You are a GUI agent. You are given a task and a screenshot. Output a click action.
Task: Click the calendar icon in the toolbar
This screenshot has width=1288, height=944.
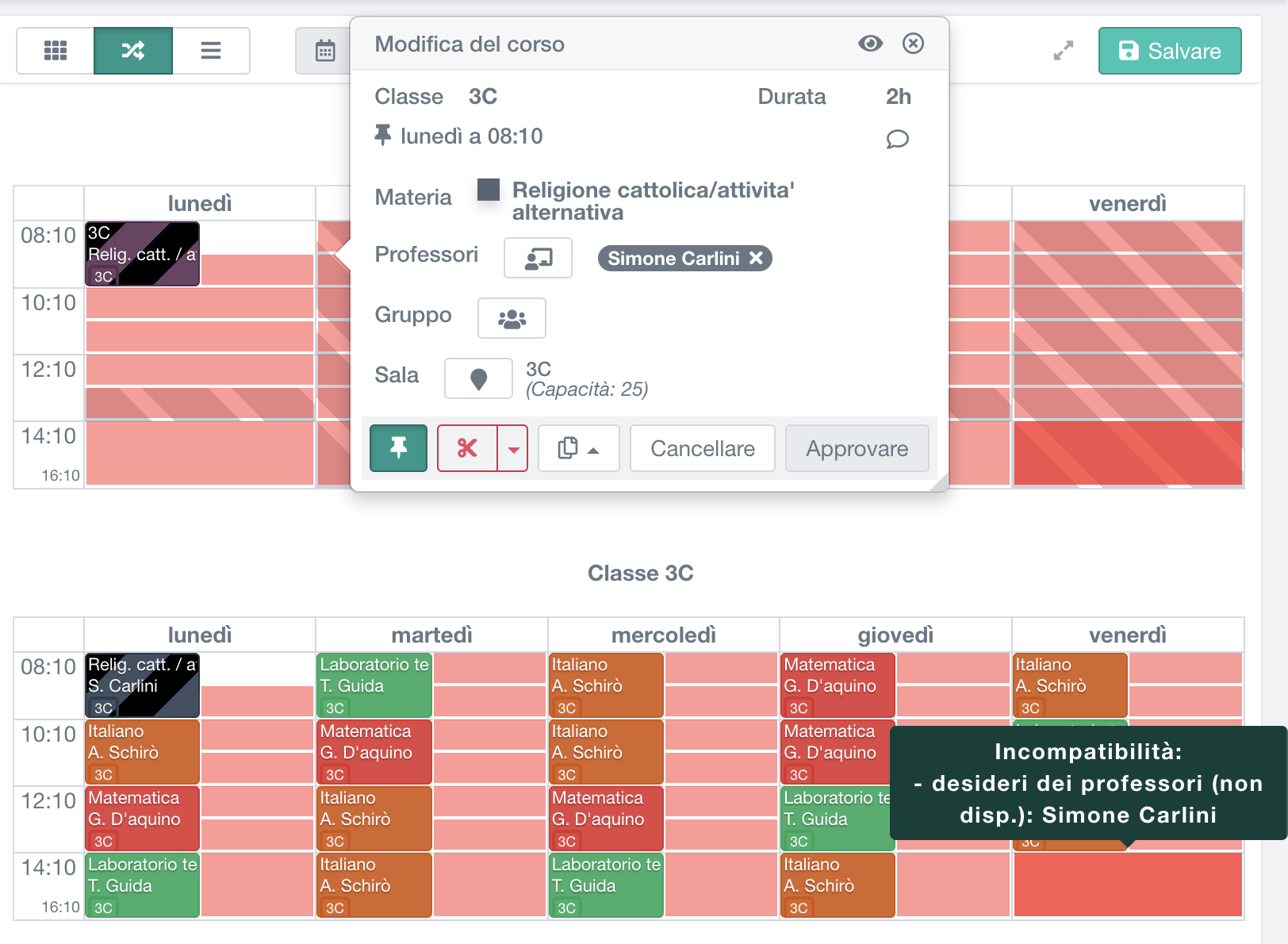325,50
